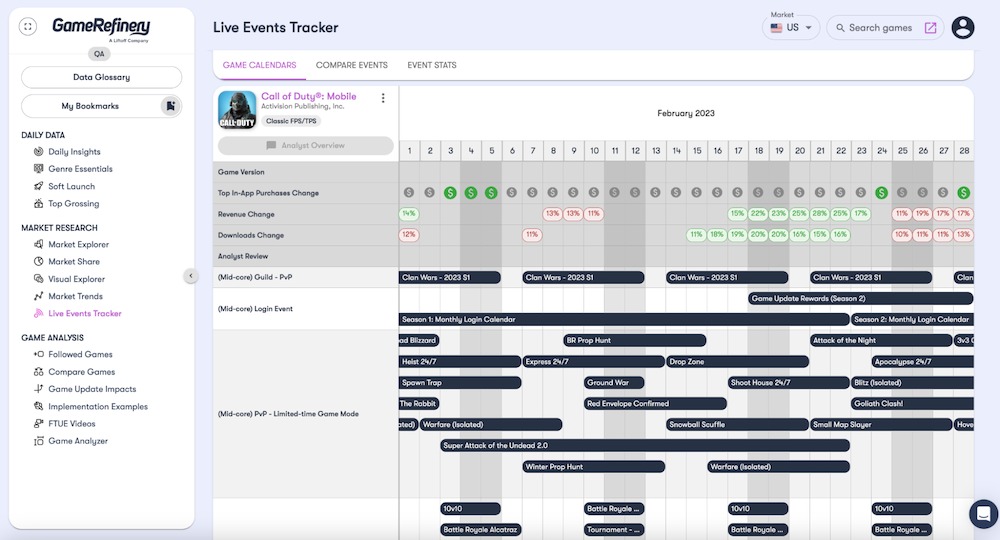Select the Battle Royale Alcatraz event

pos(481,530)
